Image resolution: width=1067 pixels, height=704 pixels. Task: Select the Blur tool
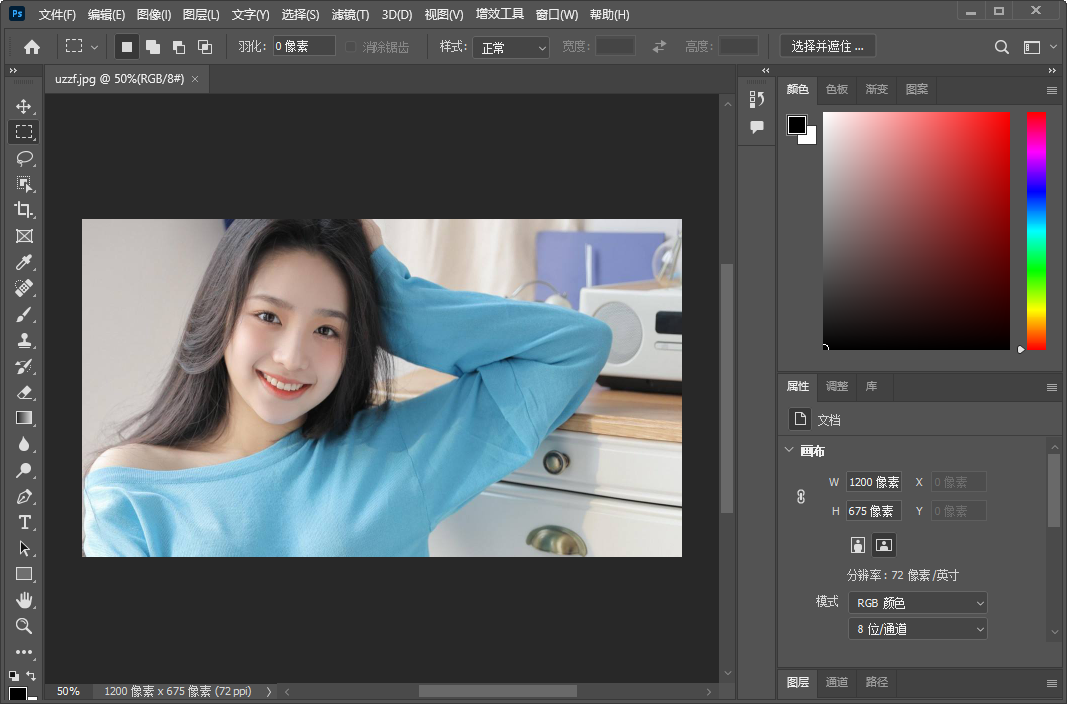click(x=24, y=444)
